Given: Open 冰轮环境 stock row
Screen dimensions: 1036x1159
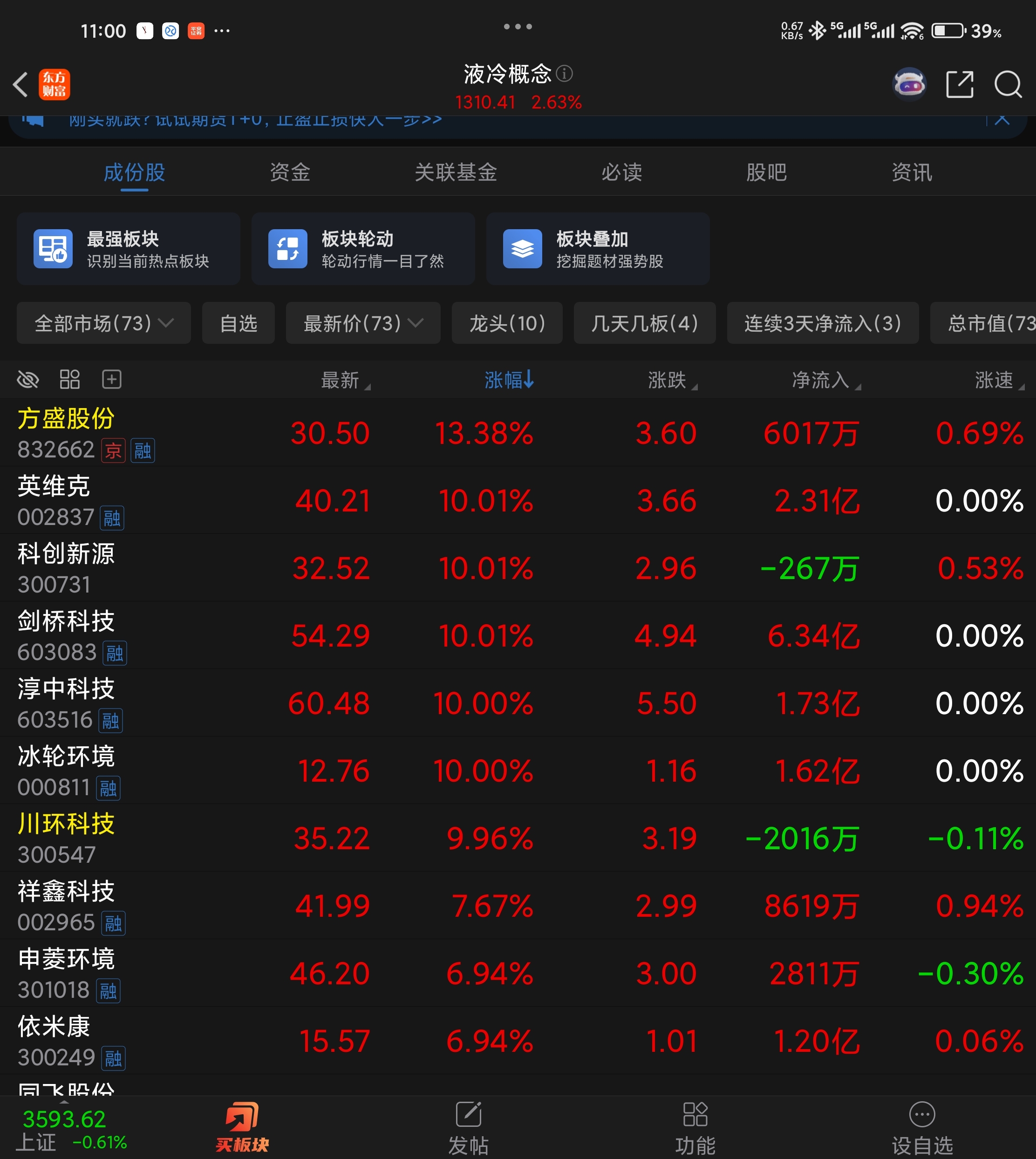Looking at the screenshot, I should point(518,770).
